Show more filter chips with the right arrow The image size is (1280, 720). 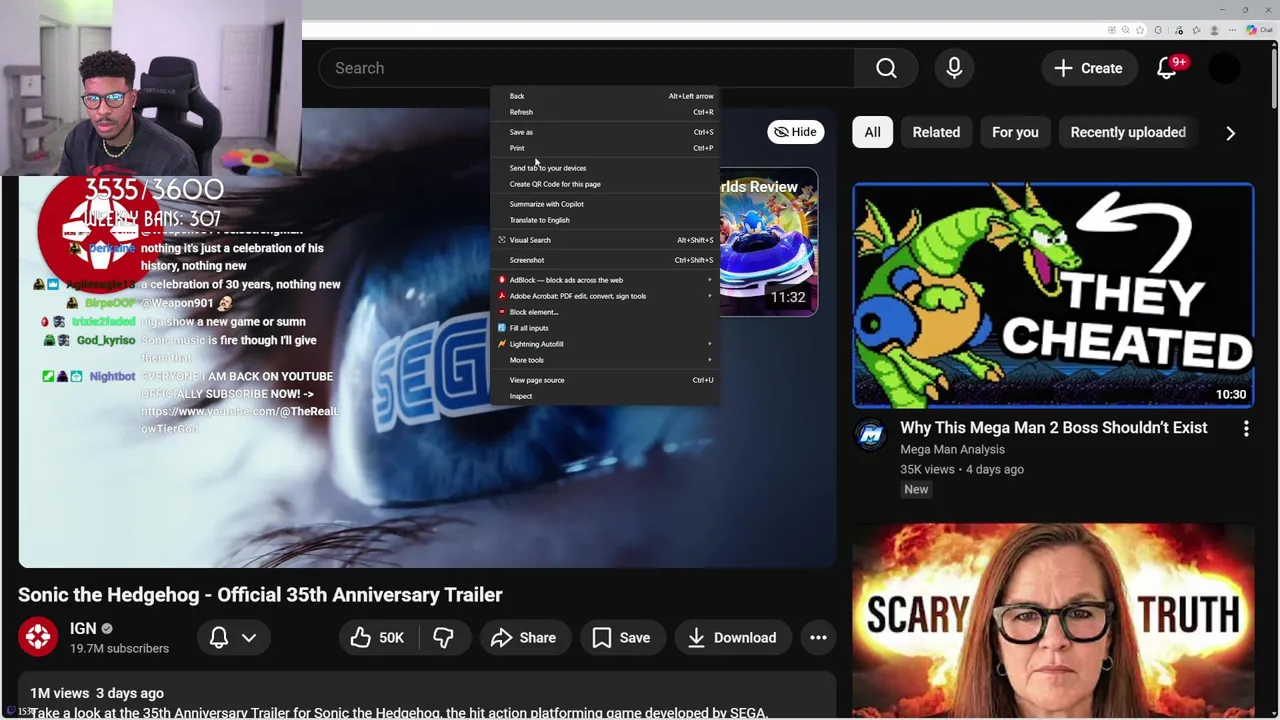tap(1230, 133)
